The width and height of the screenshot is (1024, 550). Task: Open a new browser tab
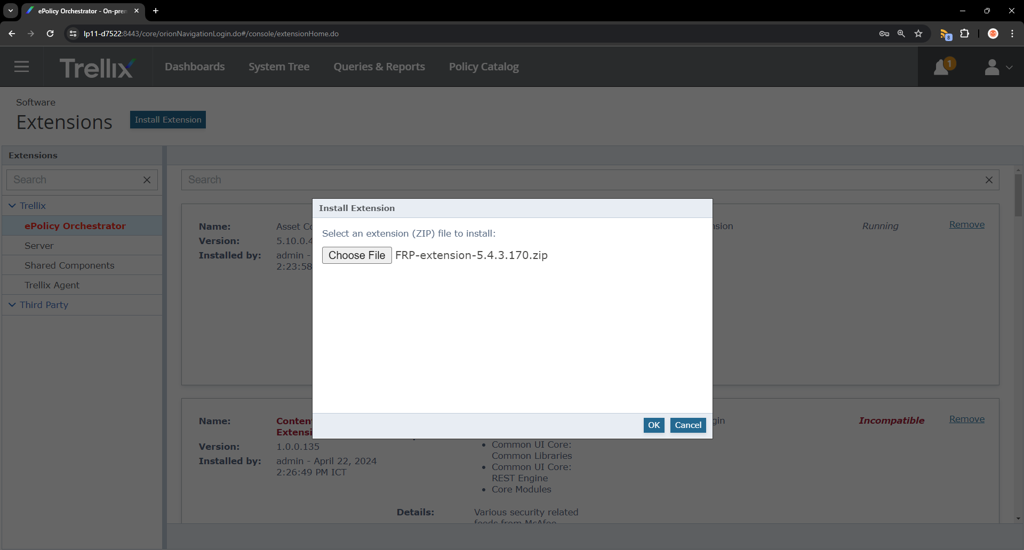155,10
